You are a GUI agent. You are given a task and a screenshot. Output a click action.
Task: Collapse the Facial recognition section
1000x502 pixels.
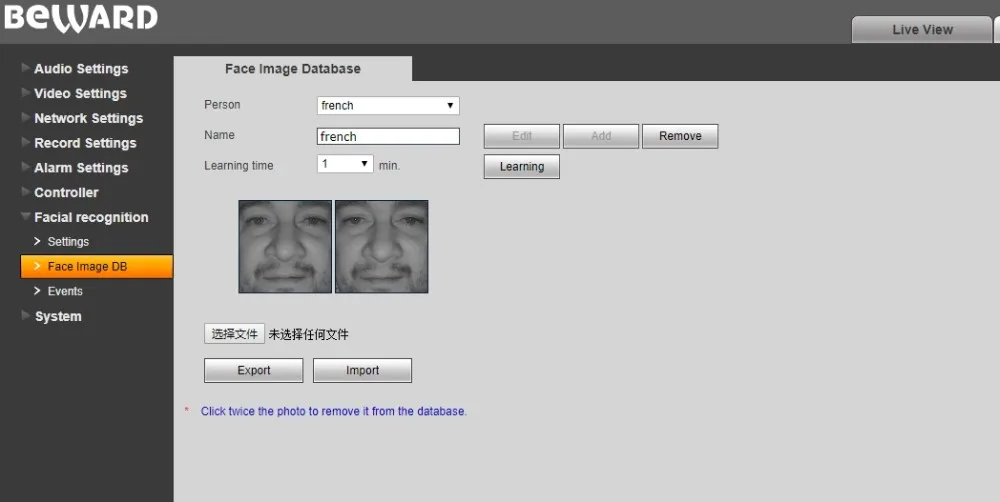coord(91,217)
